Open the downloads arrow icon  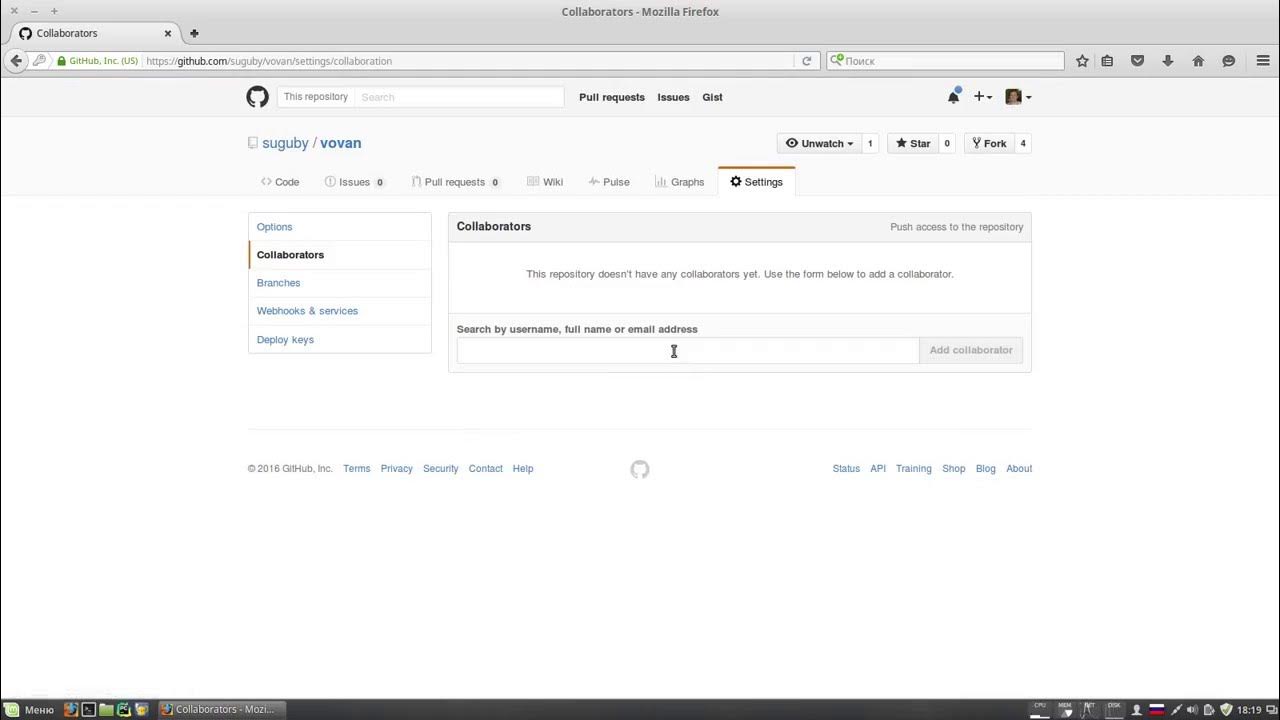click(x=1167, y=61)
